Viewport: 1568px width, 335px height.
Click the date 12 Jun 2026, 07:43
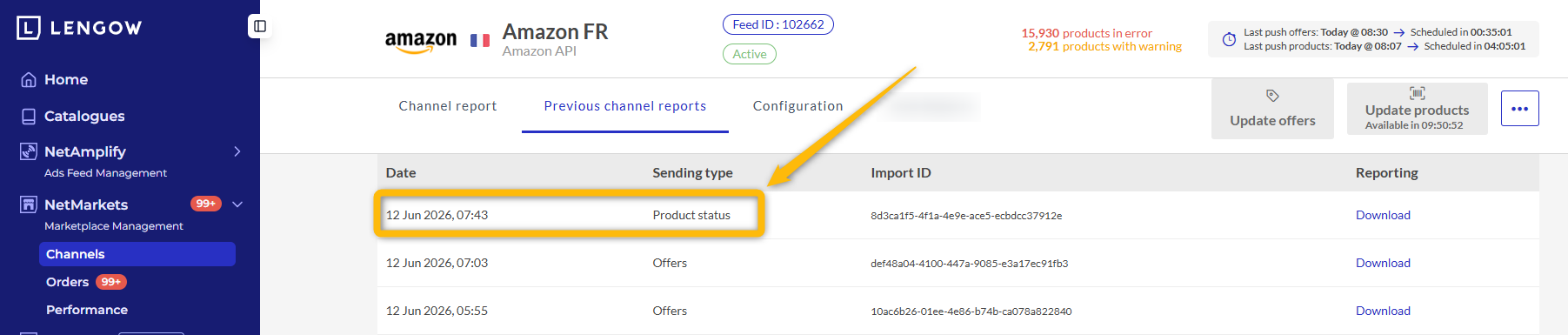(437, 216)
